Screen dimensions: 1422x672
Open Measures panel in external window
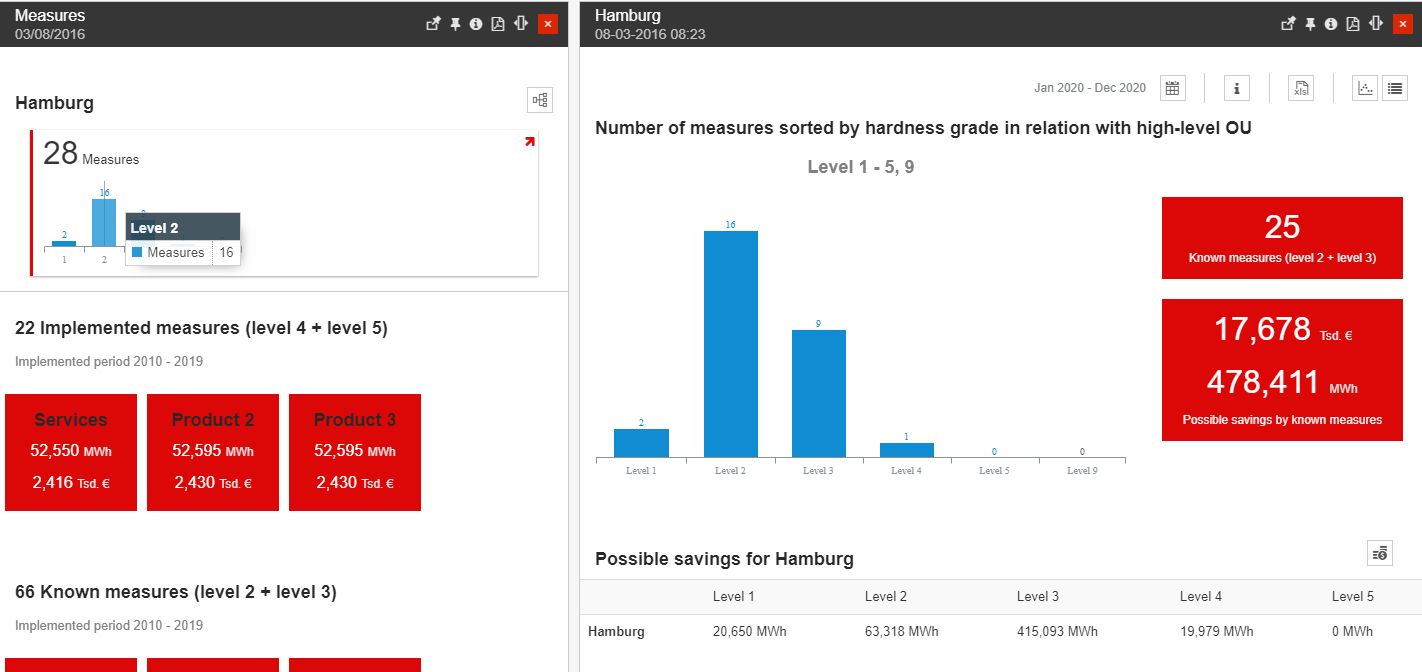click(x=433, y=24)
